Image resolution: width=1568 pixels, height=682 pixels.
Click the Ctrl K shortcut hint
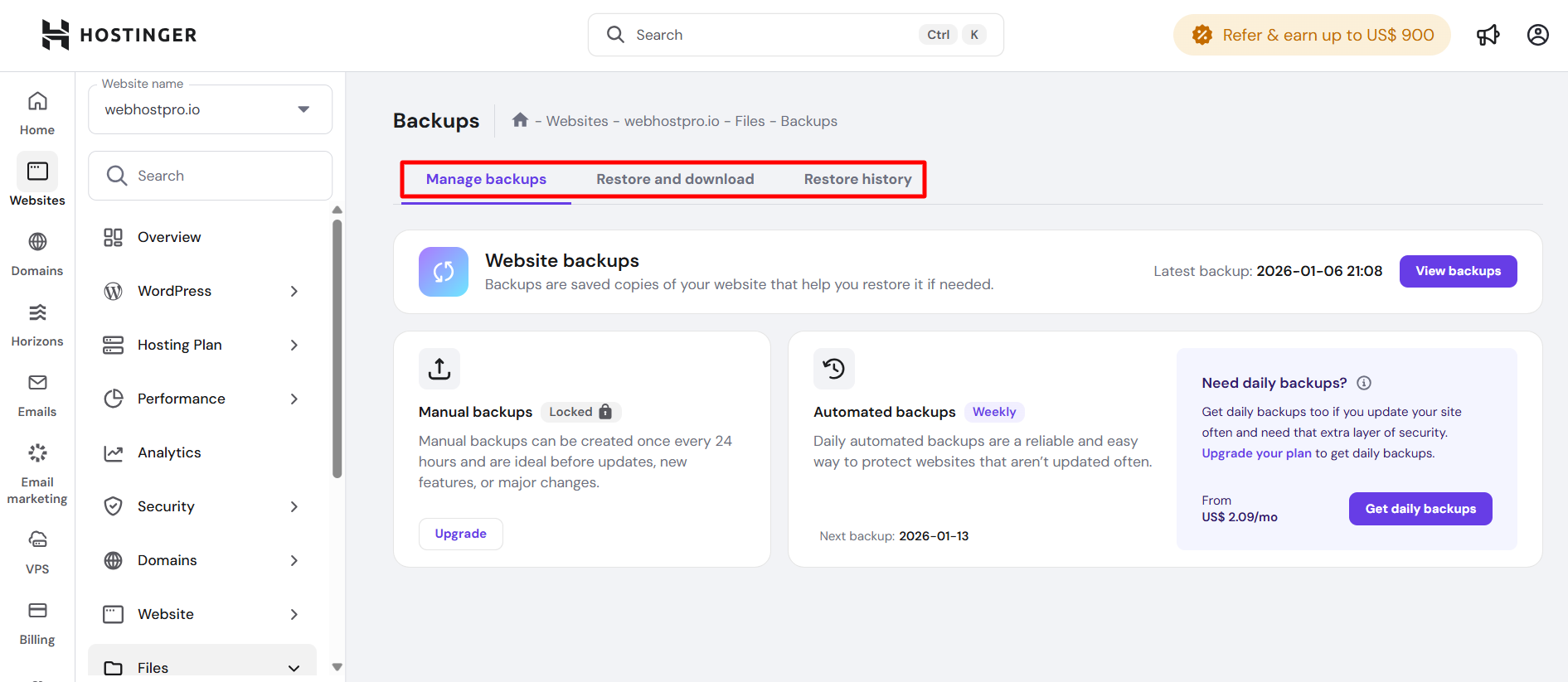point(953,35)
